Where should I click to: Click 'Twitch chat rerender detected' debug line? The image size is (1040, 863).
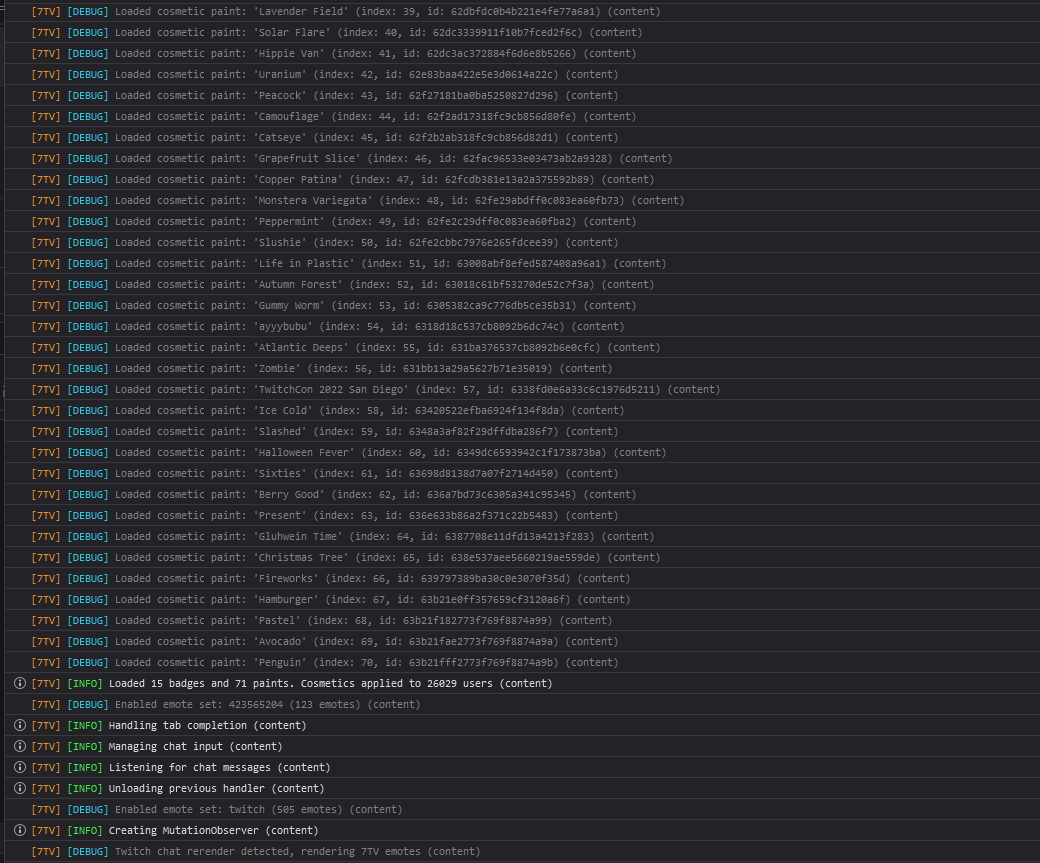coord(523,851)
